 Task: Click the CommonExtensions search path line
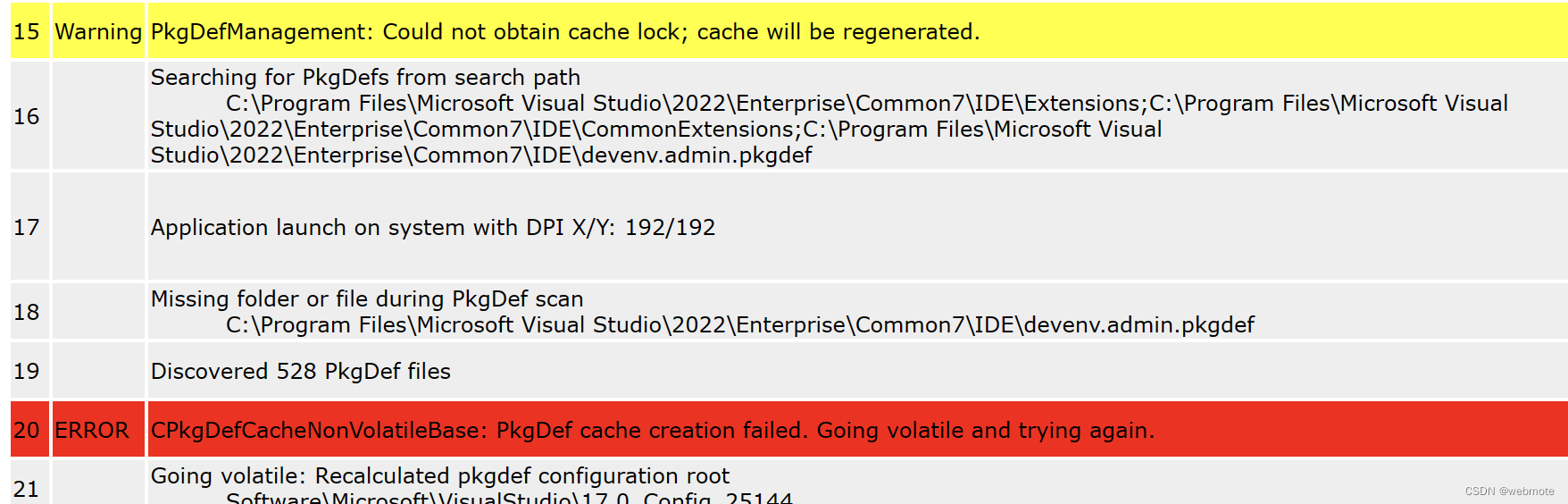656,130
